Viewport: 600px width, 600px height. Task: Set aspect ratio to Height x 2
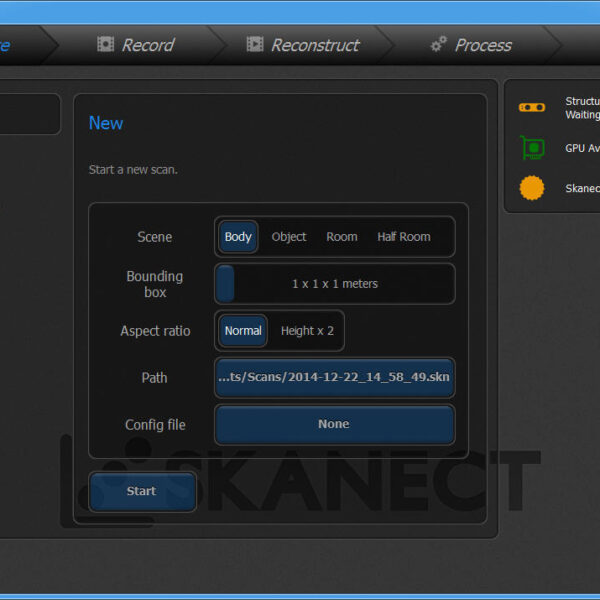(x=307, y=331)
